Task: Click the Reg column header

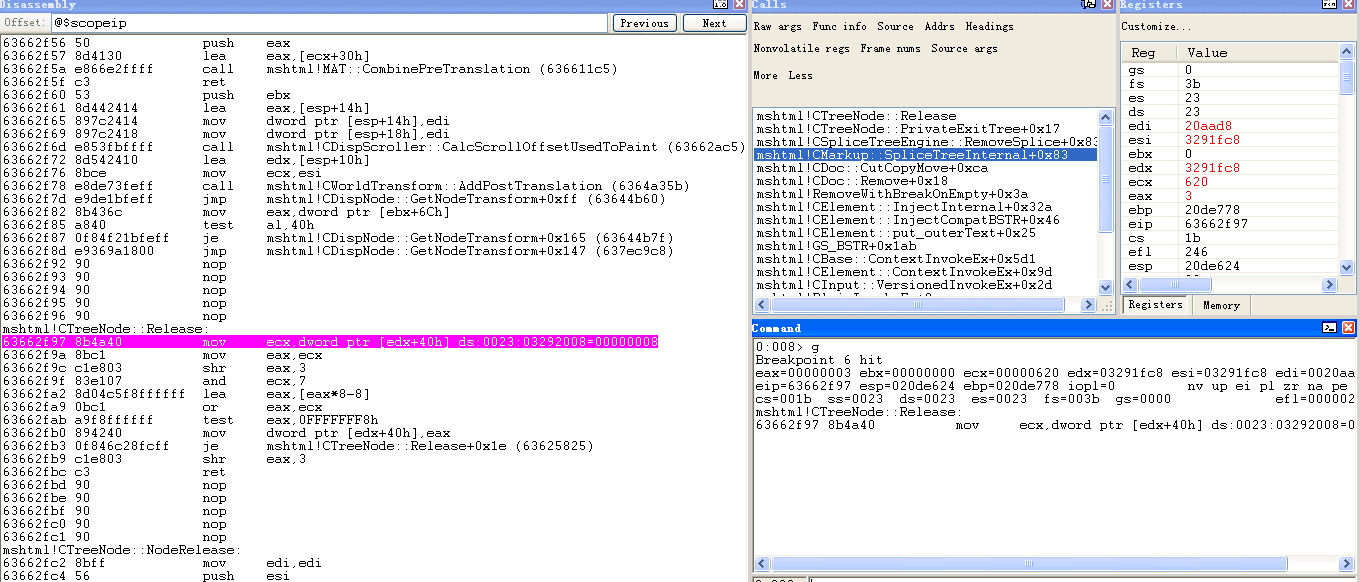Action: [x=1149, y=53]
